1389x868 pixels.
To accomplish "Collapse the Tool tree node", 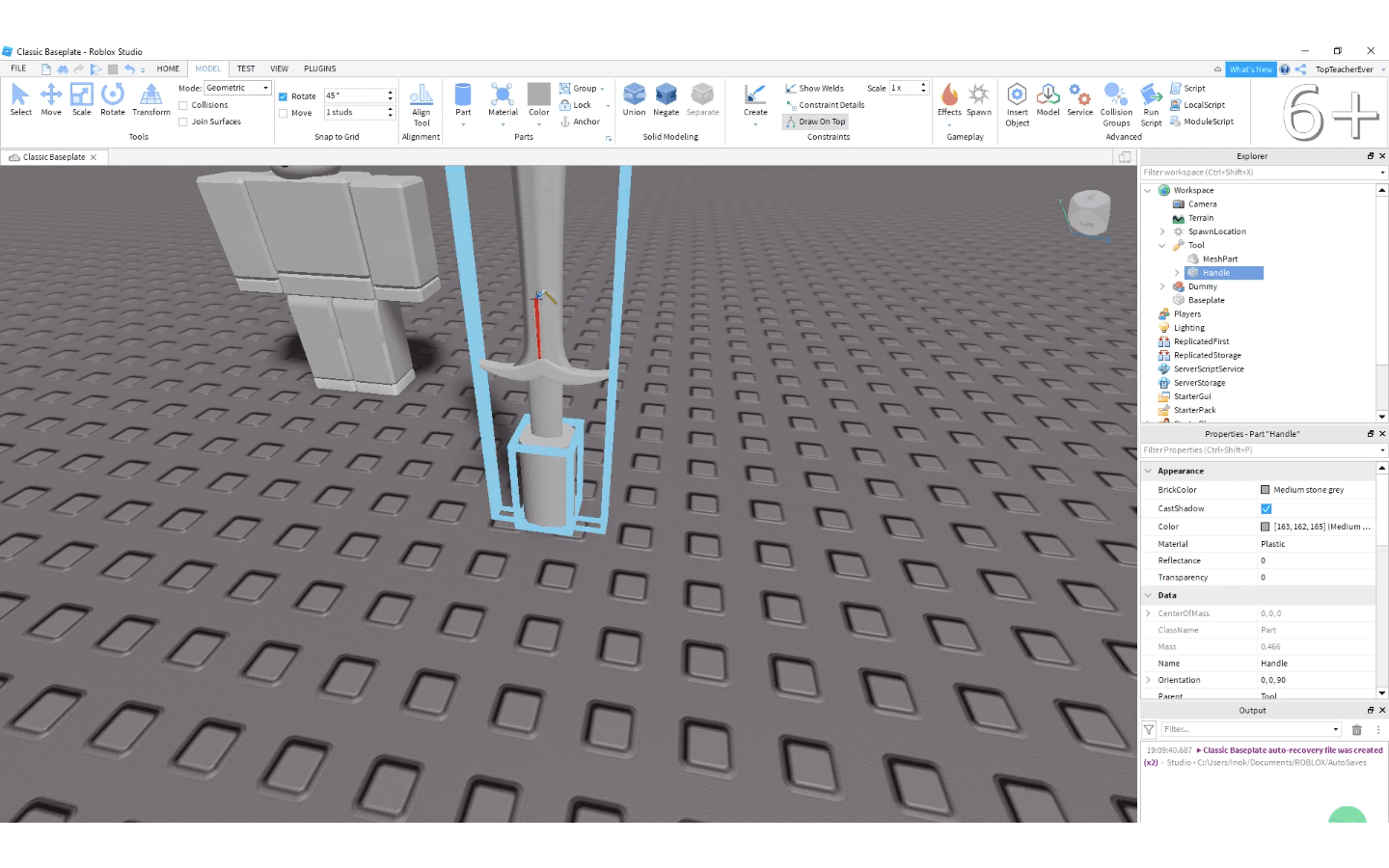I will point(1162,245).
